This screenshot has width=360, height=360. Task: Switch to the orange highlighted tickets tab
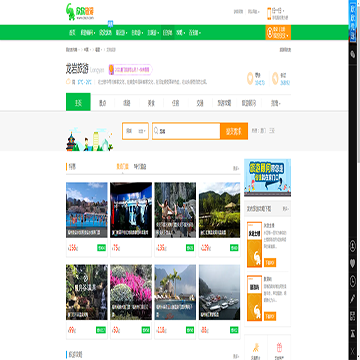(122, 166)
